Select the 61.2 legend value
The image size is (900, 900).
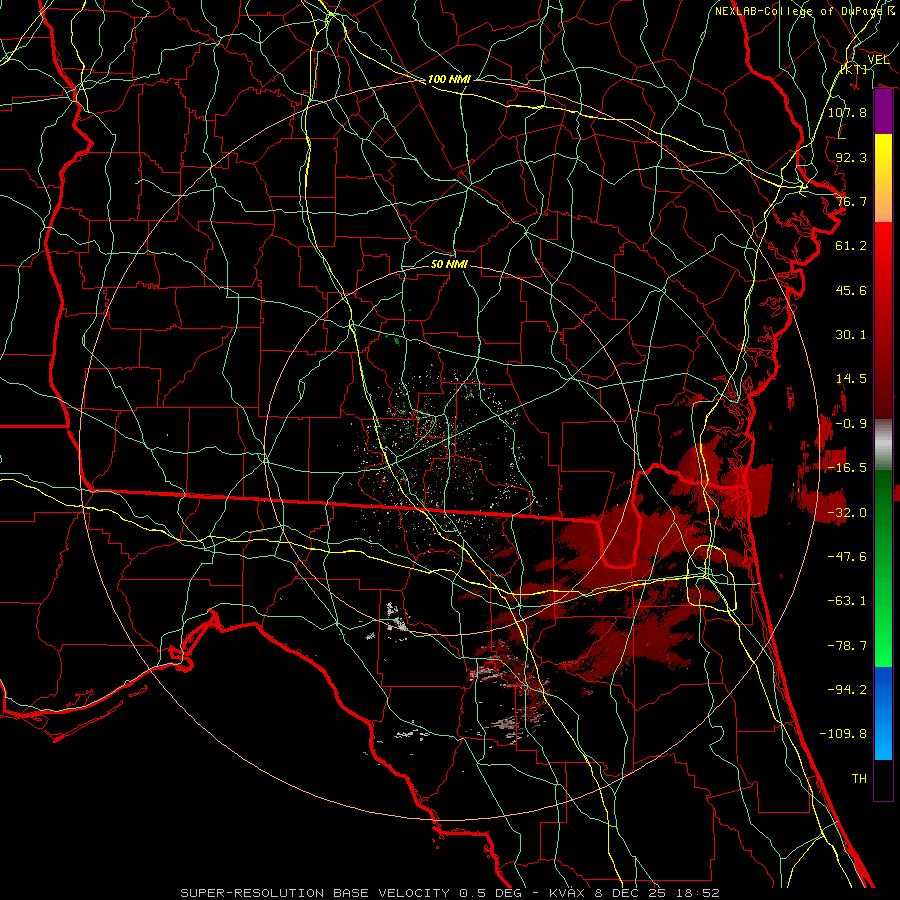[x=851, y=246]
